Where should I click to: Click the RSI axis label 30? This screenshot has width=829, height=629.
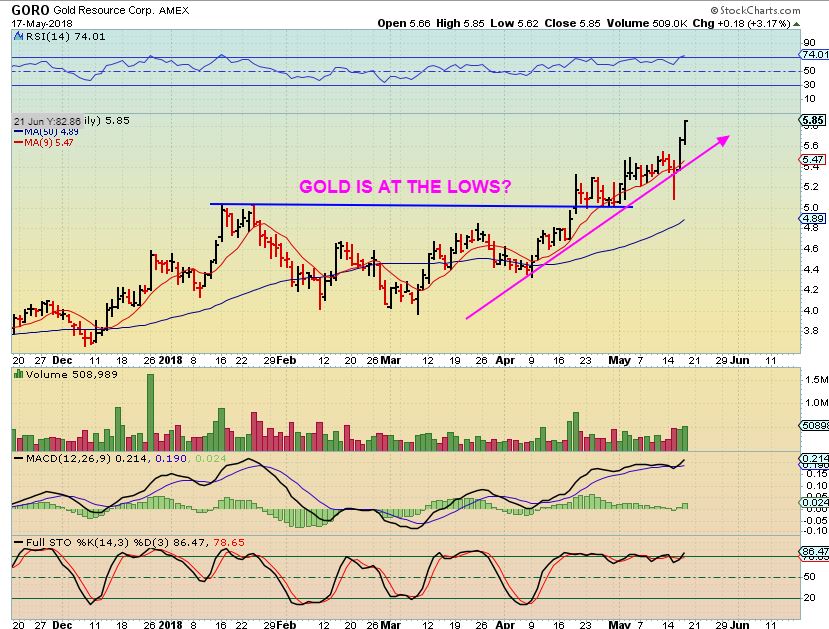[x=809, y=85]
